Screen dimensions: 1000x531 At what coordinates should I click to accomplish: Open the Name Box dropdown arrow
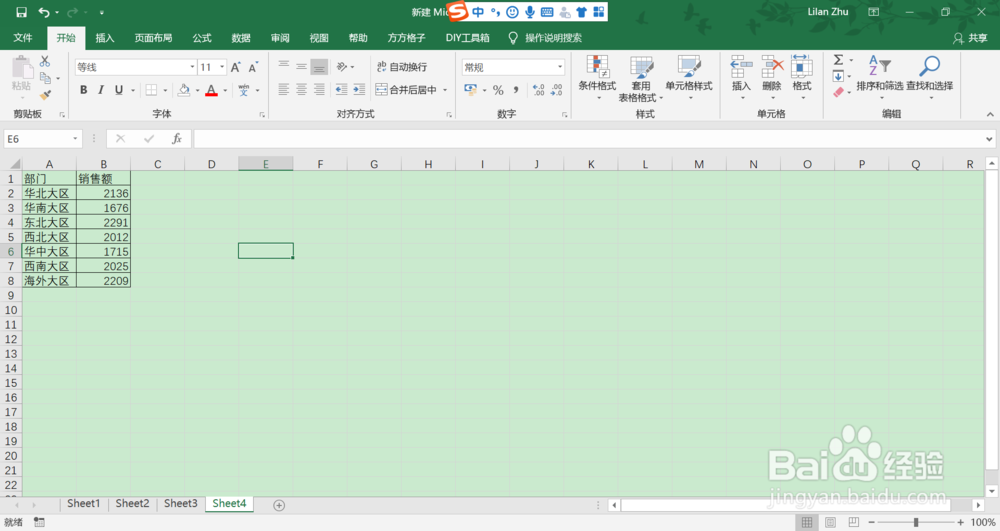point(75,138)
